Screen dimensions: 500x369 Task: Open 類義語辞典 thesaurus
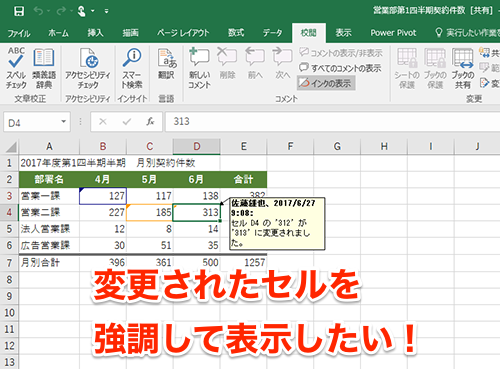point(44,68)
